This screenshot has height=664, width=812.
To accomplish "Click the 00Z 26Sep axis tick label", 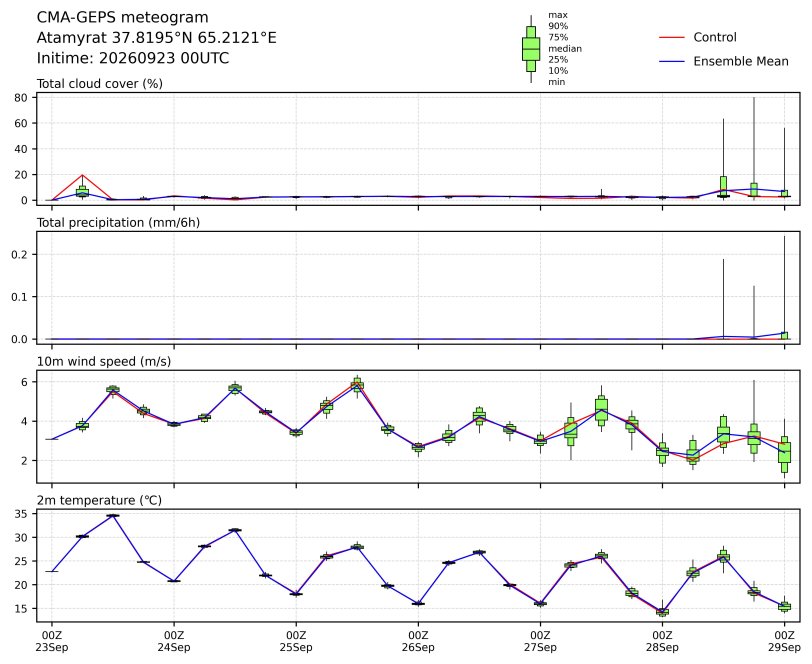I will pos(418,641).
